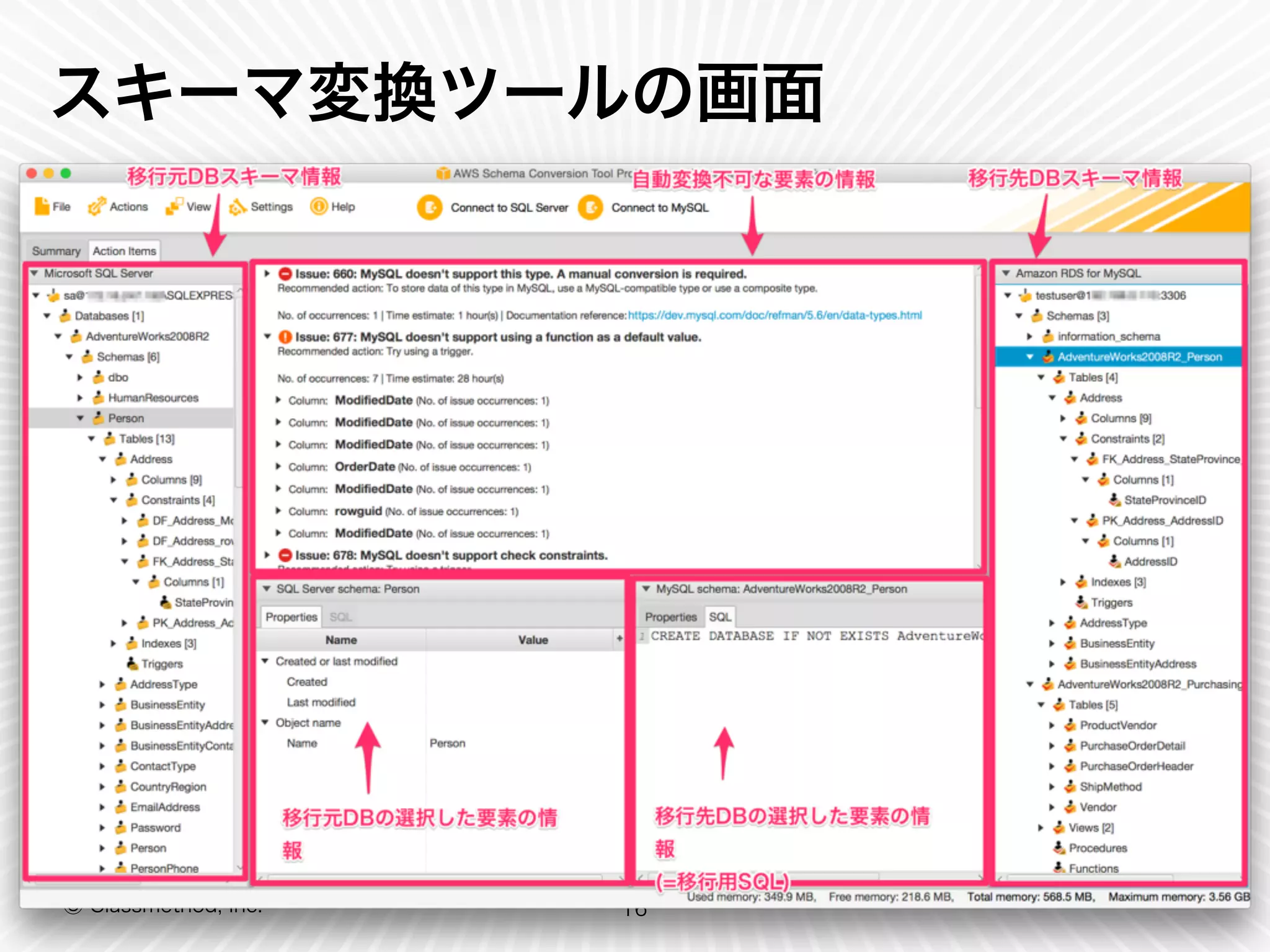Open Properties tab in MySQL schema panel
This screenshot has height=952, width=1270.
[670, 617]
